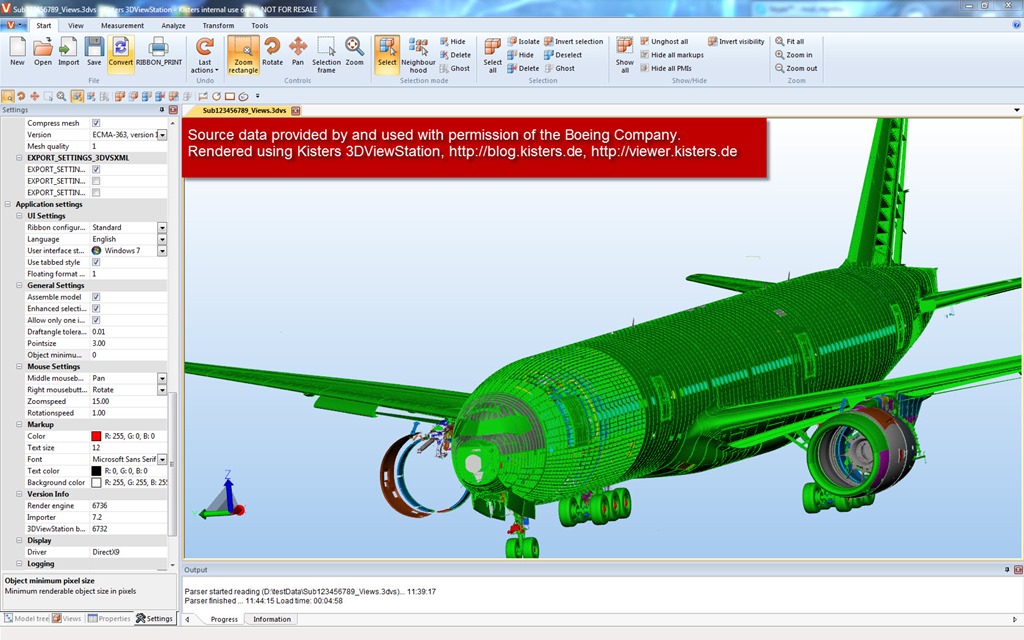This screenshot has height=640, width=1024.
Task: Save the file with Save icon
Action: pos(94,52)
